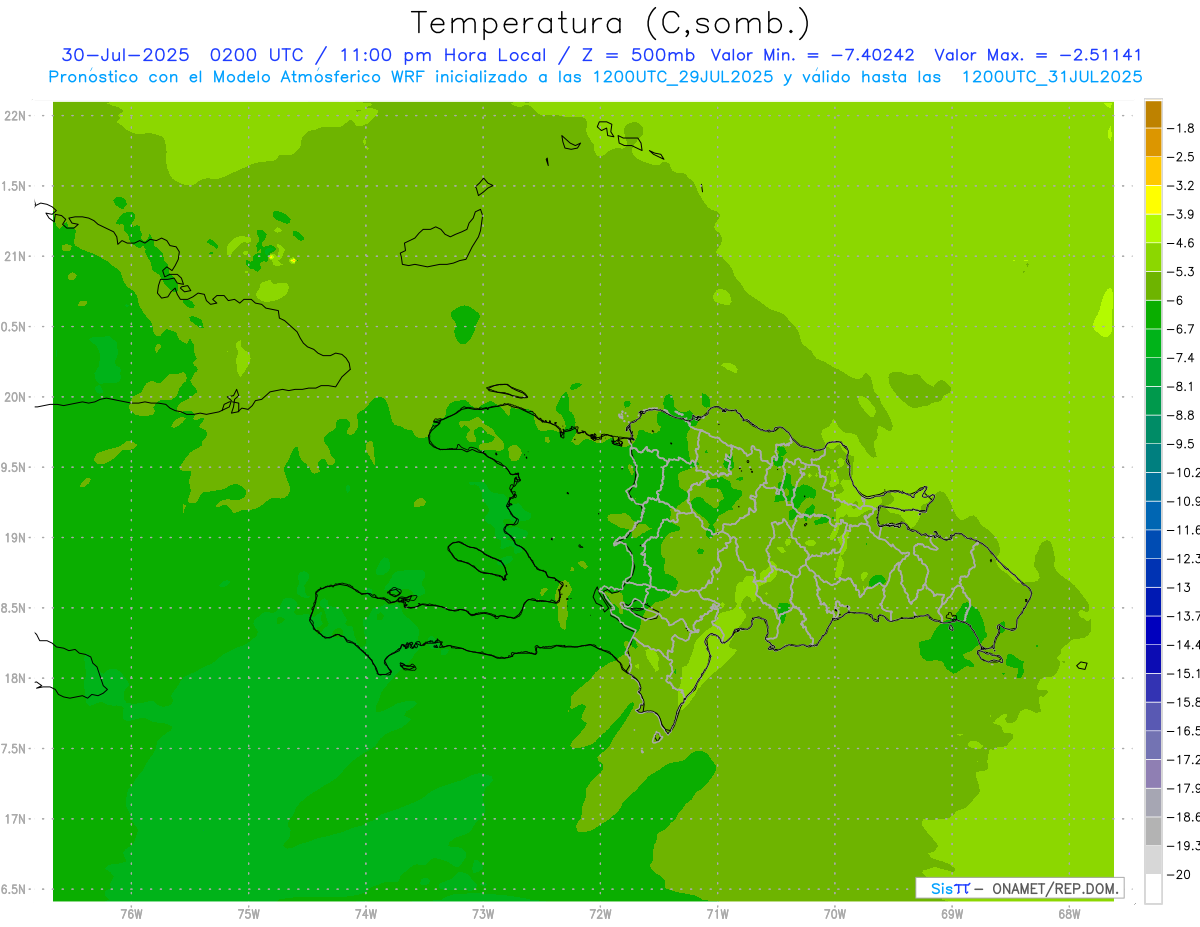Click the -5.3 legend value
1200x927 pixels.
click(1182, 271)
